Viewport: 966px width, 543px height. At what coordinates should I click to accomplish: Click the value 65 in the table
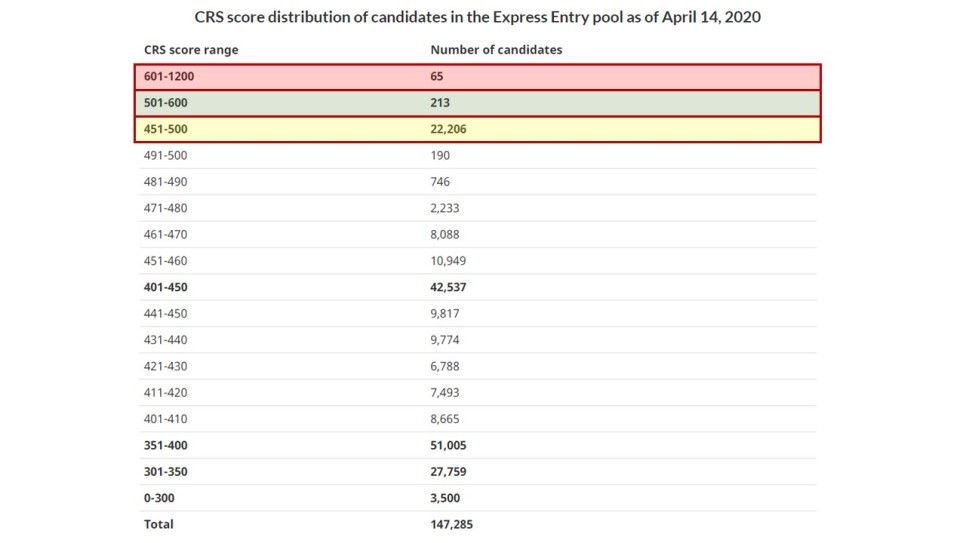tap(437, 76)
